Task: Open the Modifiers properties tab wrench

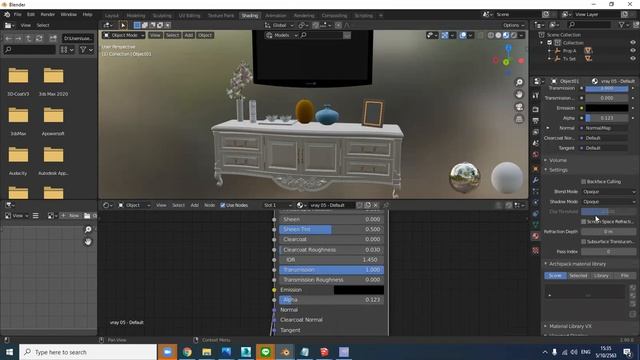Action: (536, 180)
